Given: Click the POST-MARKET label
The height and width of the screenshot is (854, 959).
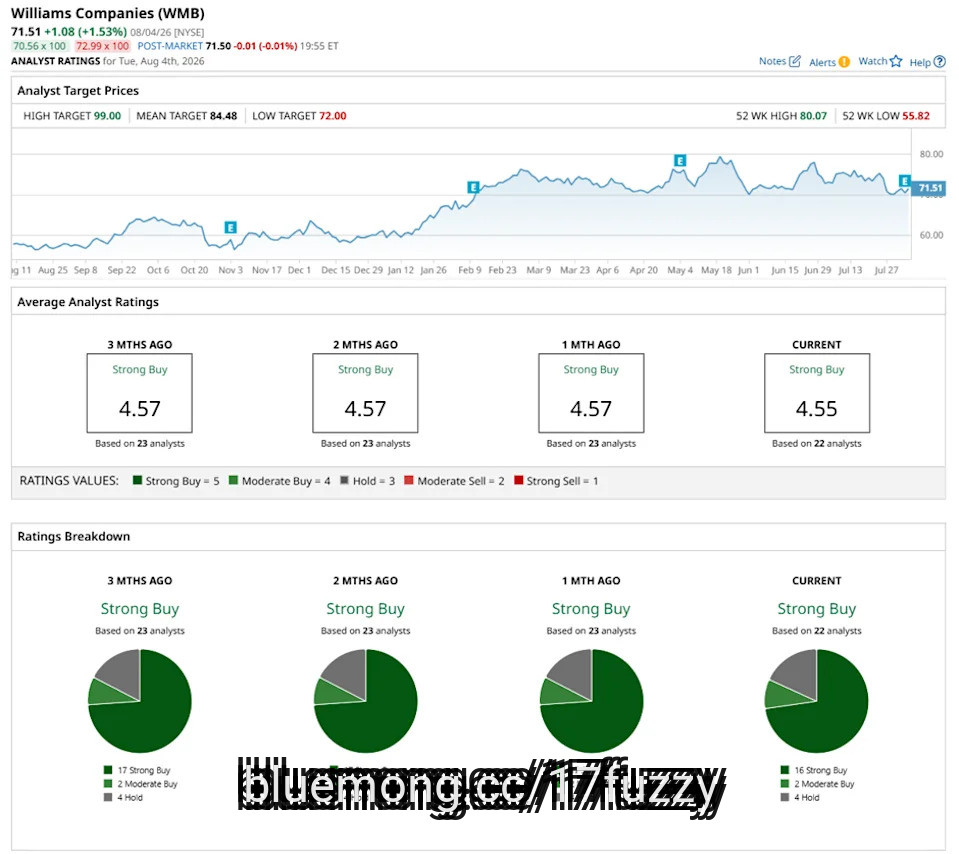Looking at the screenshot, I should point(170,46).
